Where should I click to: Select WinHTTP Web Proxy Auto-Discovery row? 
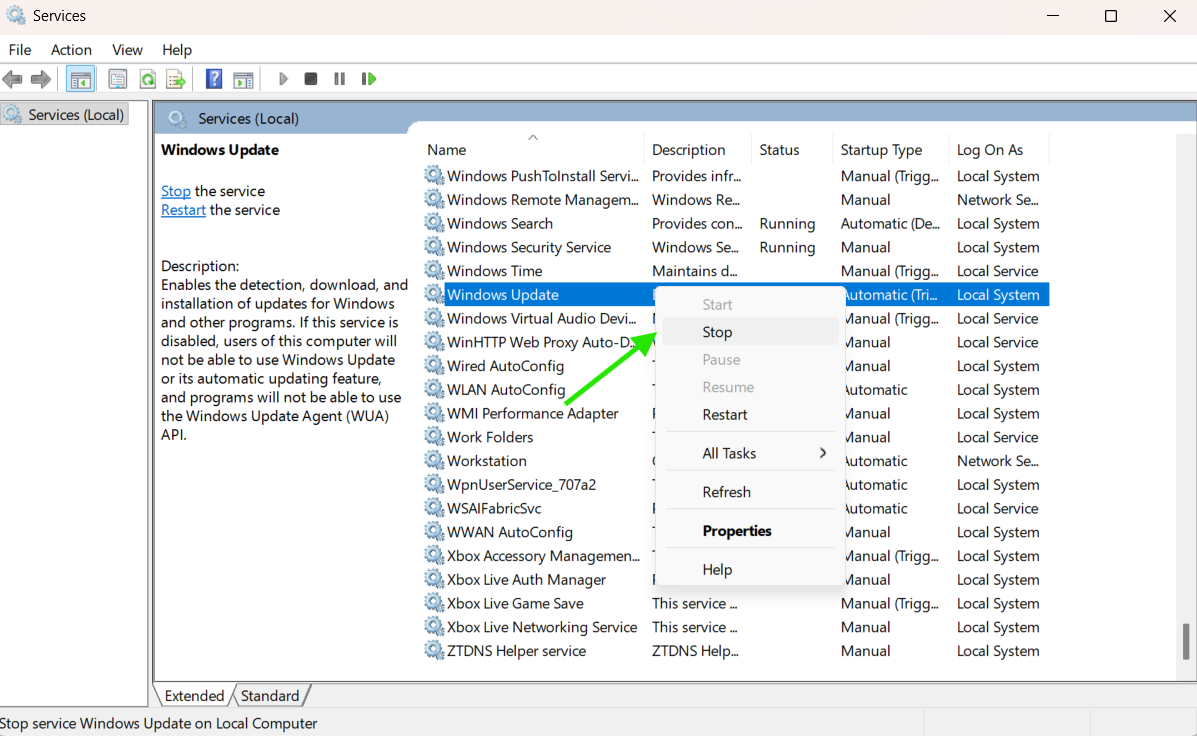click(737, 342)
